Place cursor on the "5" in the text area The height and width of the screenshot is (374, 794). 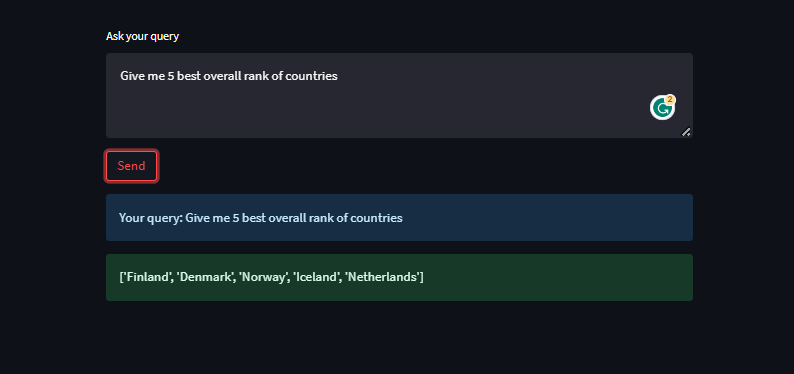click(x=171, y=76)
